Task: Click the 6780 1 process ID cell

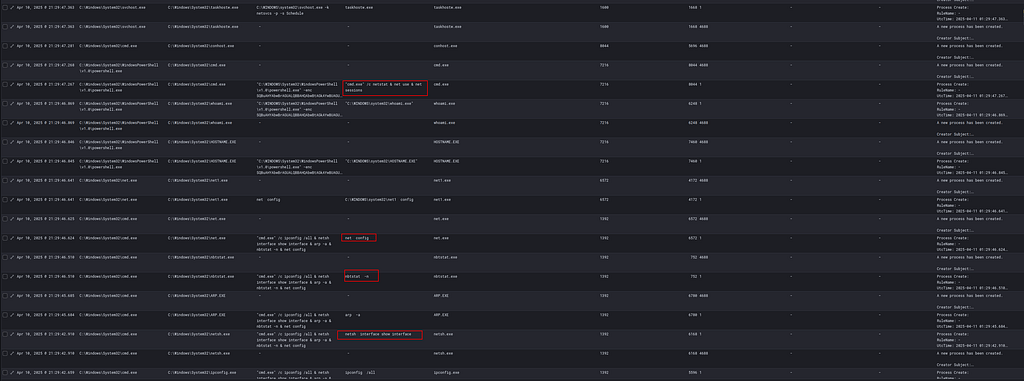Action: click(x=695, y=314)
